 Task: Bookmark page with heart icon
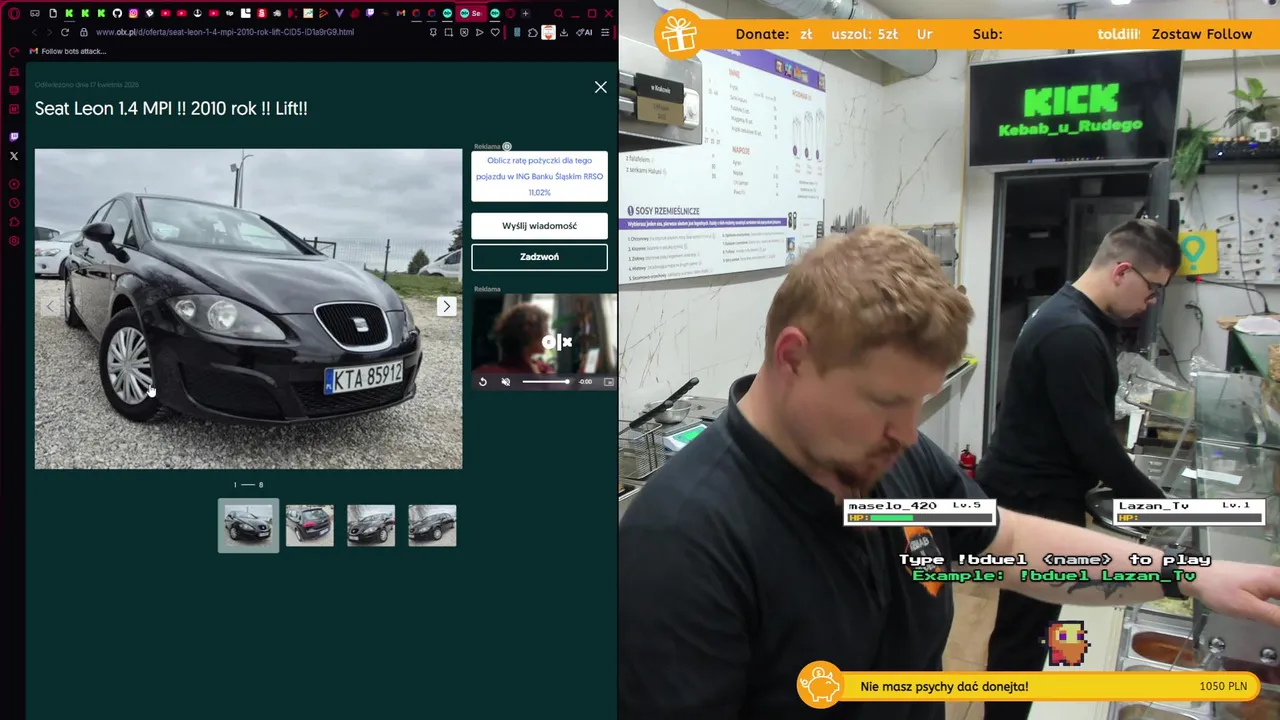click(x=495, y=32)
